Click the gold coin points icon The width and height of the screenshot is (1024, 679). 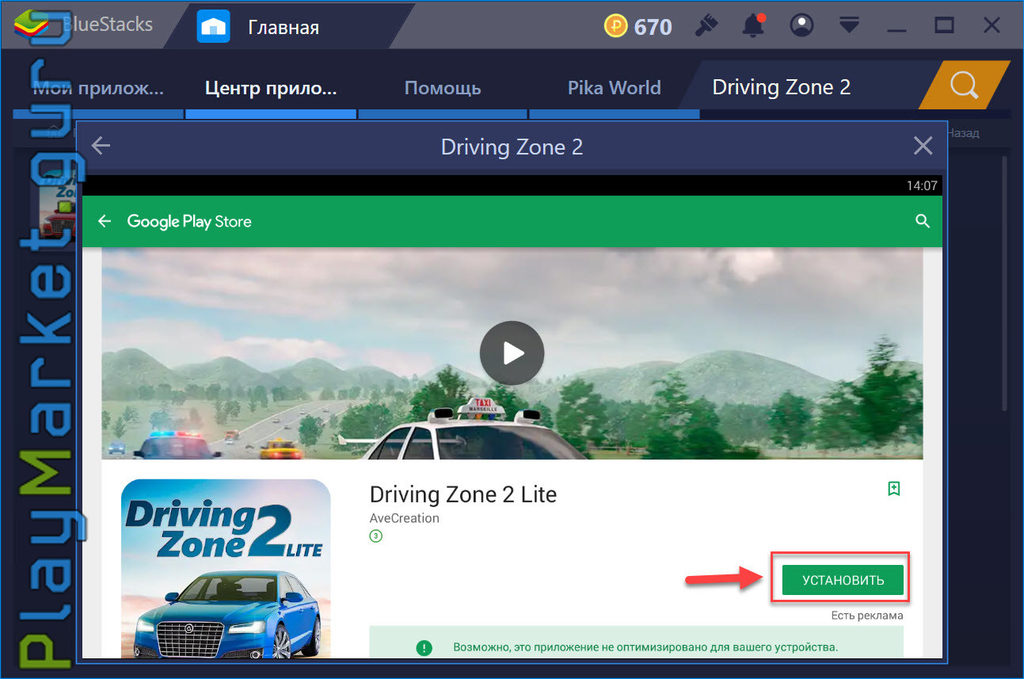tap(615, 26)
